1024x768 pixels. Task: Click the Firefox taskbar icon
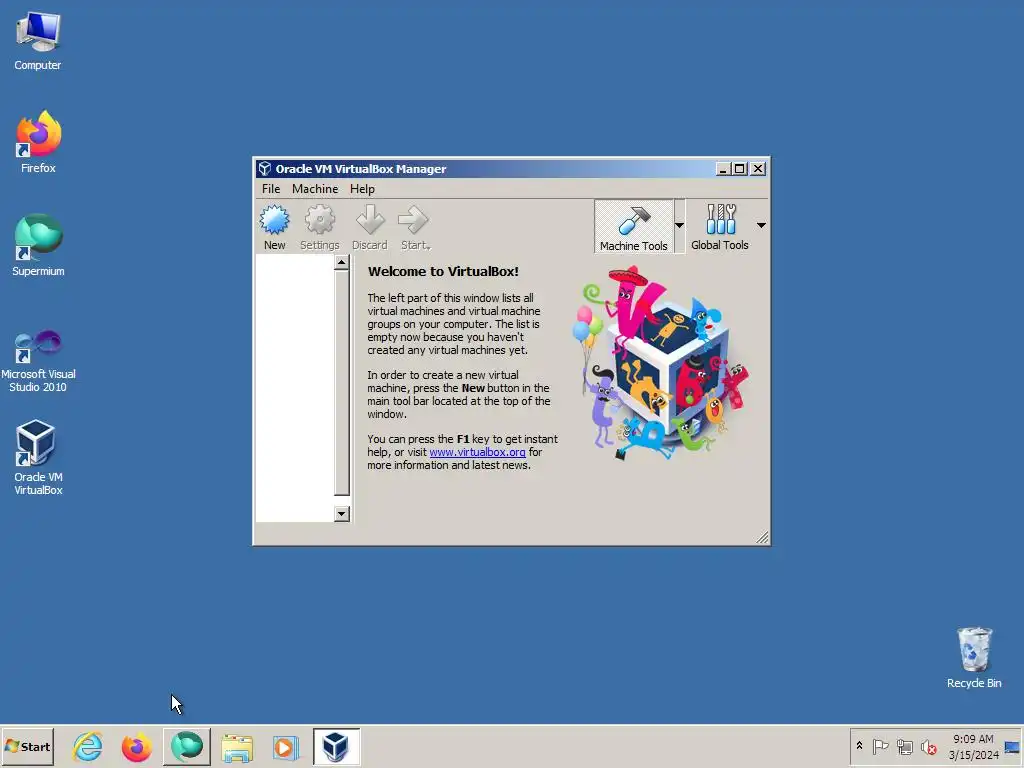(x=136, y=746)
